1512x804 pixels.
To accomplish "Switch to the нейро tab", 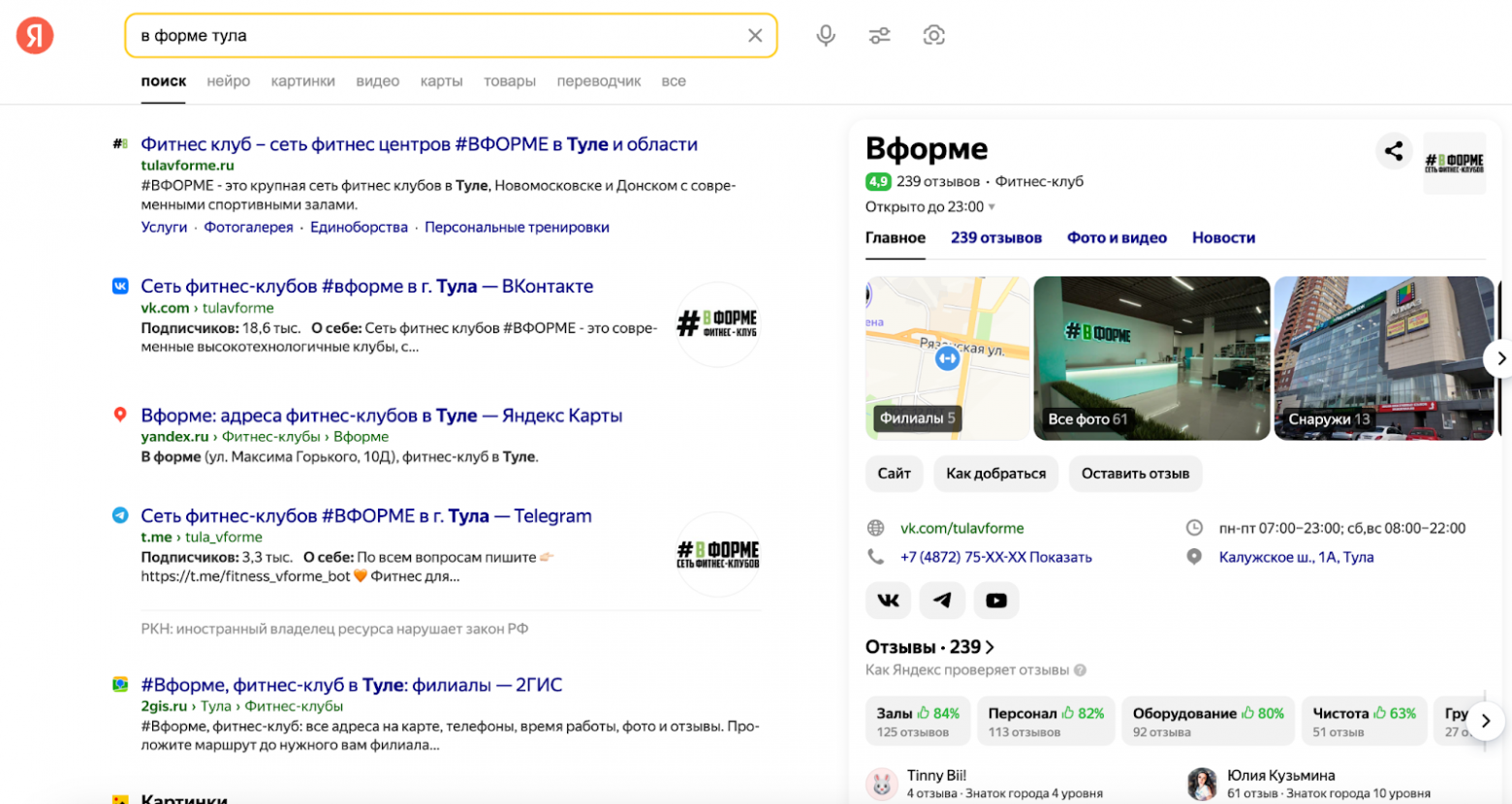I will coord(229,81).
